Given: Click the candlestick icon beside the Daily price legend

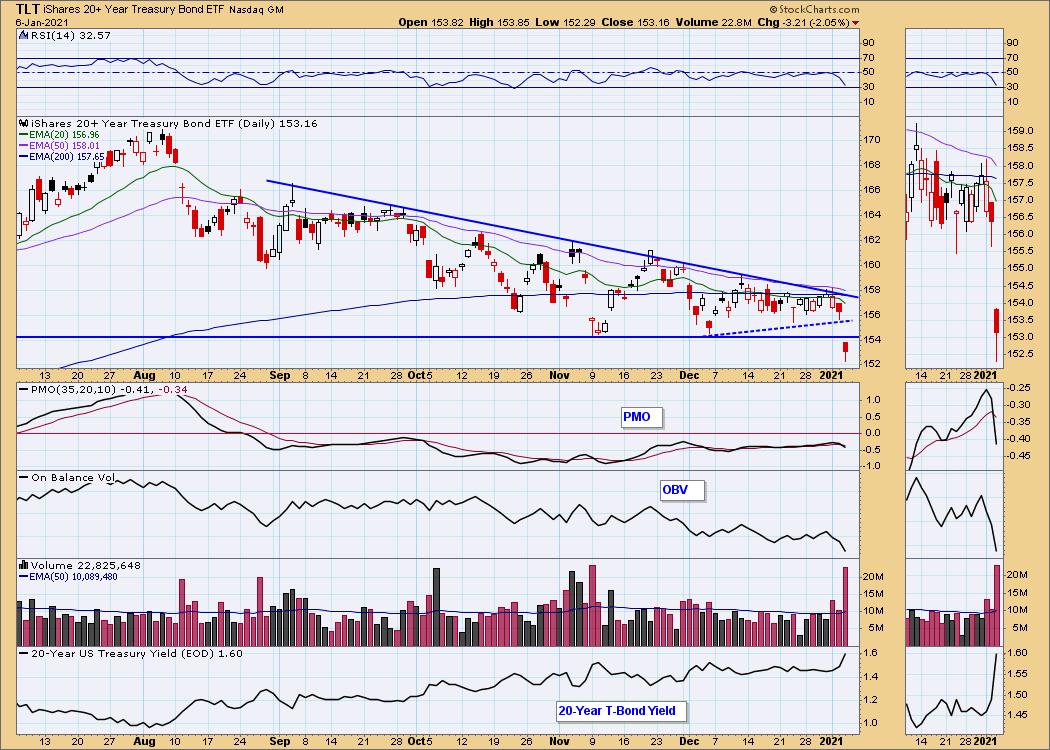Looking at the screenshot, I should (x=23, y=123).
